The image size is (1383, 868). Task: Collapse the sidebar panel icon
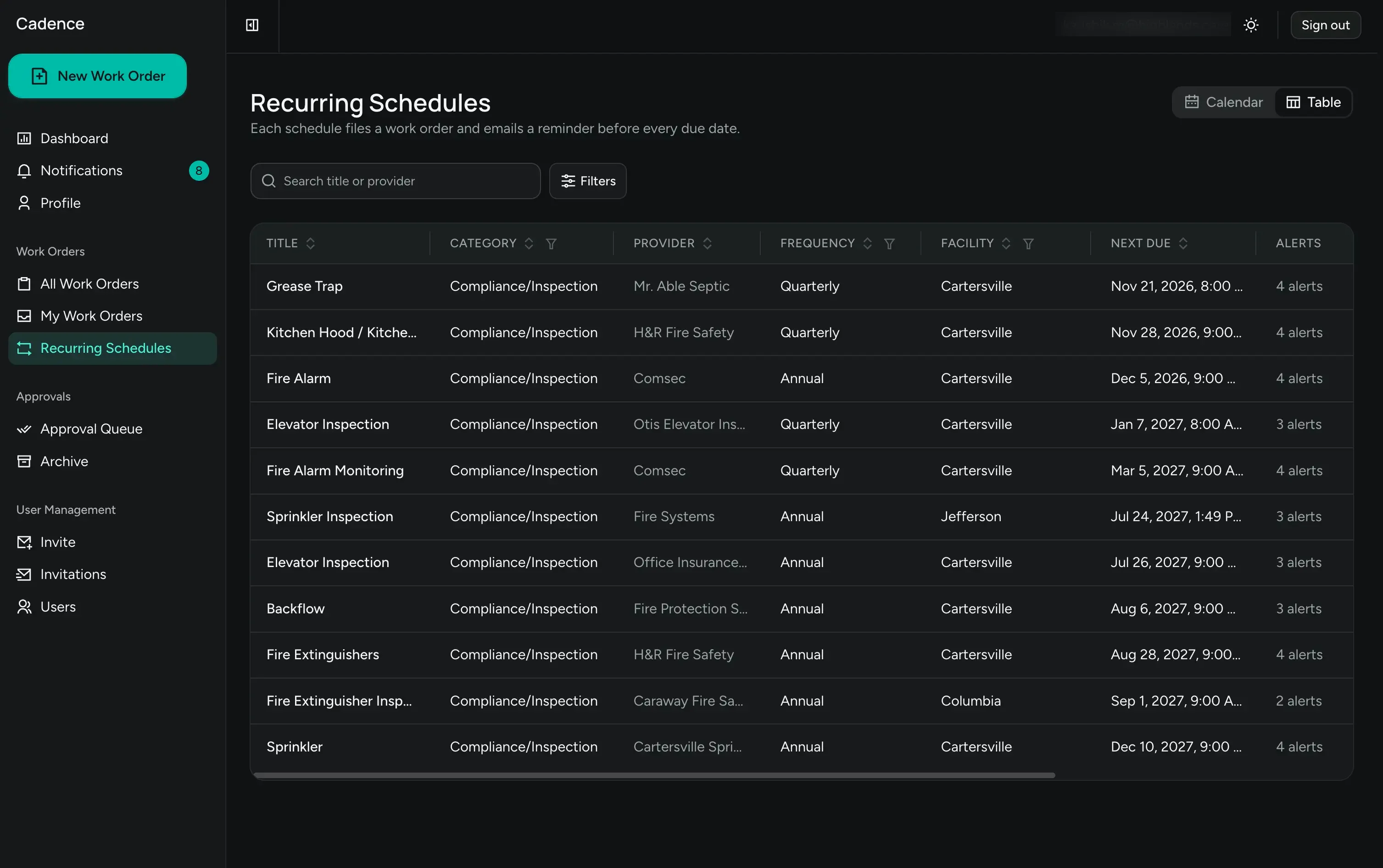click(252, 25)
